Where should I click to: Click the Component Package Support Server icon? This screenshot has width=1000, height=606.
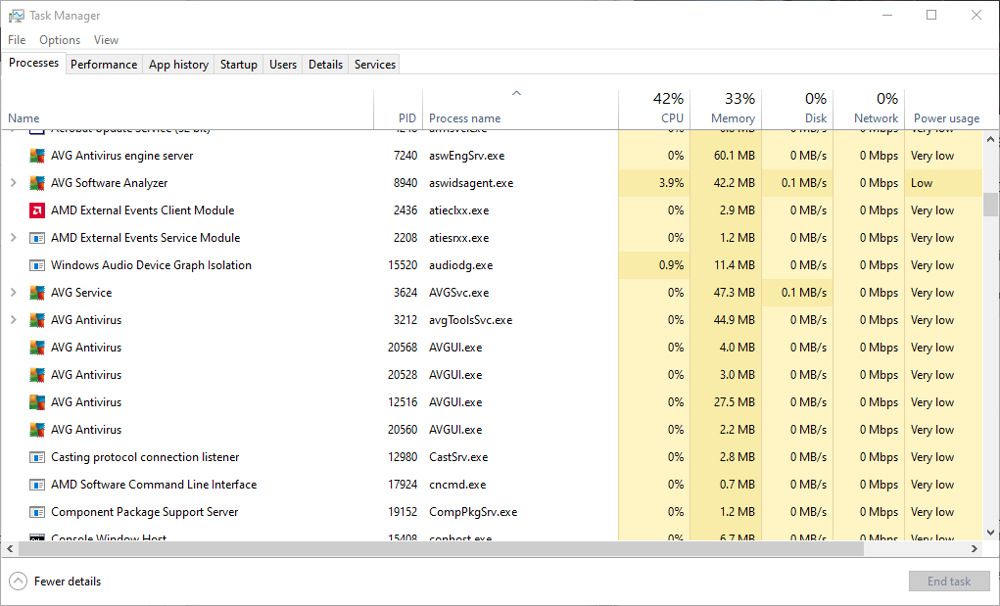coord(37,512)
